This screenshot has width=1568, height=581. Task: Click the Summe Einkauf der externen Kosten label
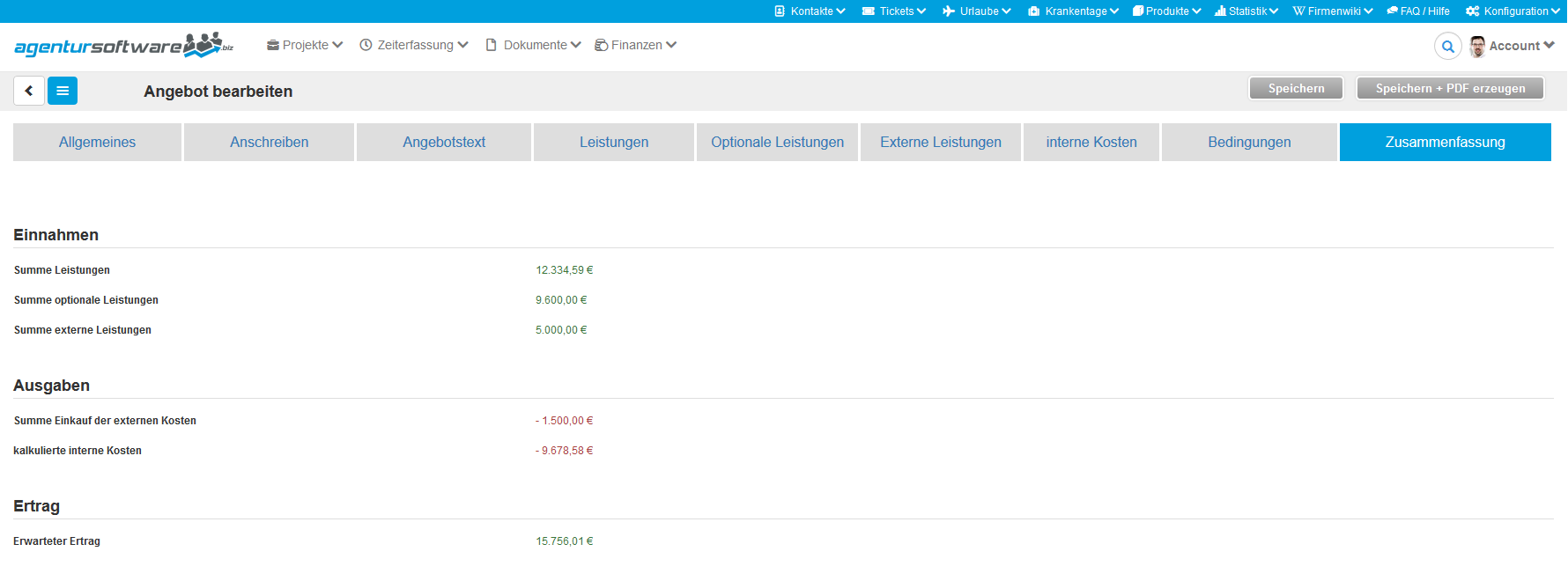[105, 421]
